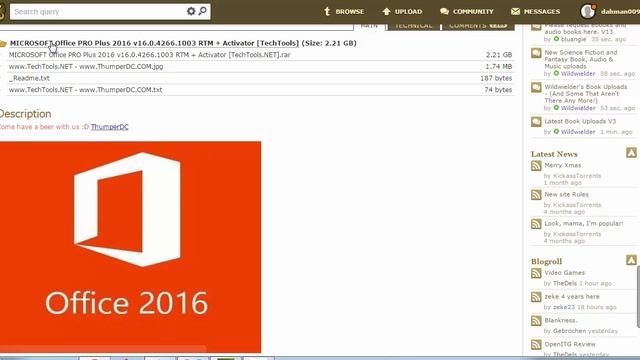
Task: Click the magnifier search icon
Action: [x=202, y=11]
